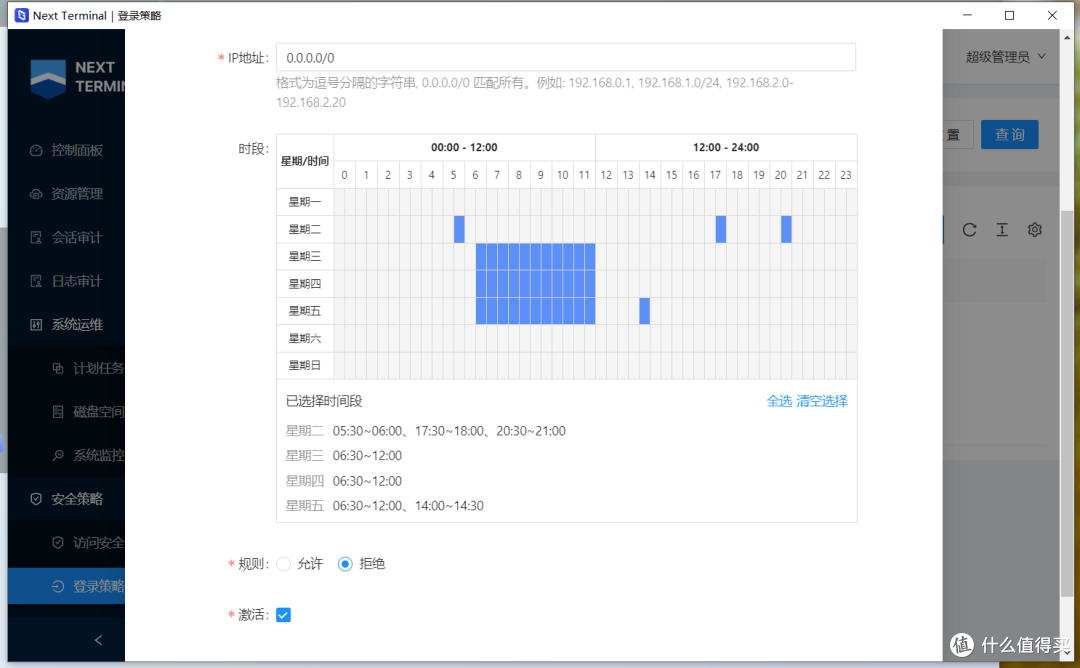Viewport: 1080px width, 668px height.
Task: Collapse sidebar with left arrow
Action: point(98,640)
